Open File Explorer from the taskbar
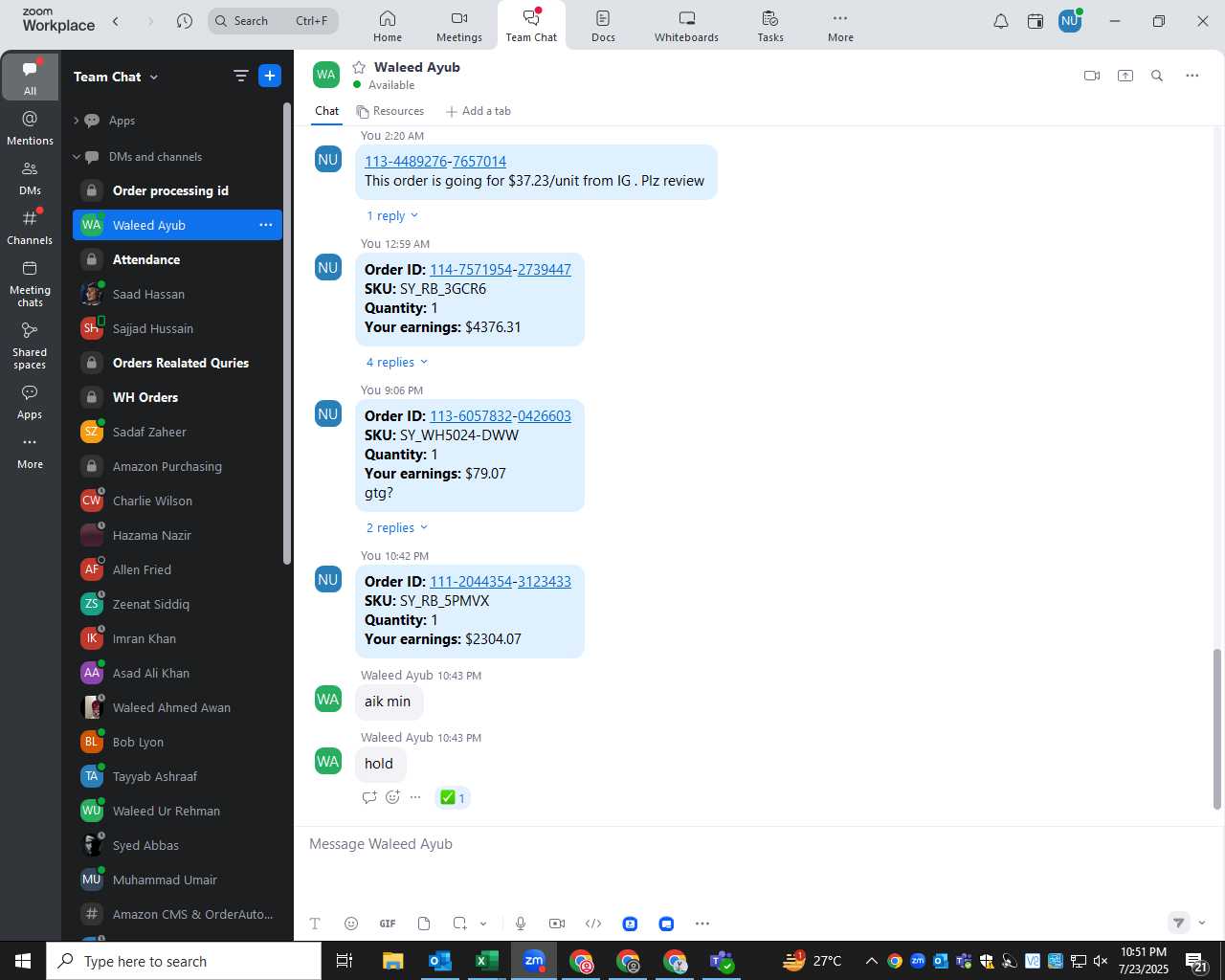Screen dimensions: 1225x980 tap(393, 961)
